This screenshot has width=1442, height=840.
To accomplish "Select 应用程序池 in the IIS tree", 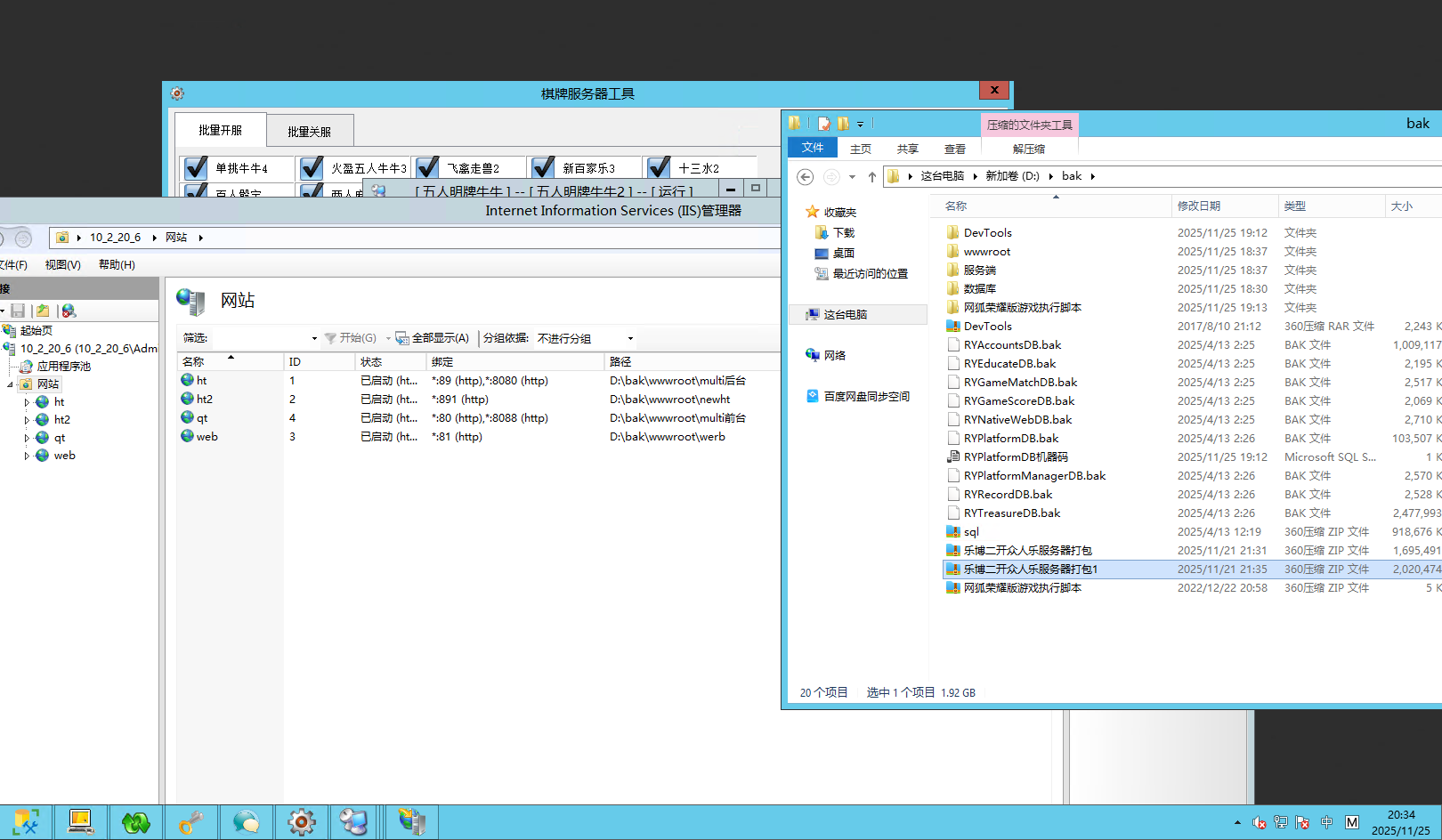I will [63, 367].
